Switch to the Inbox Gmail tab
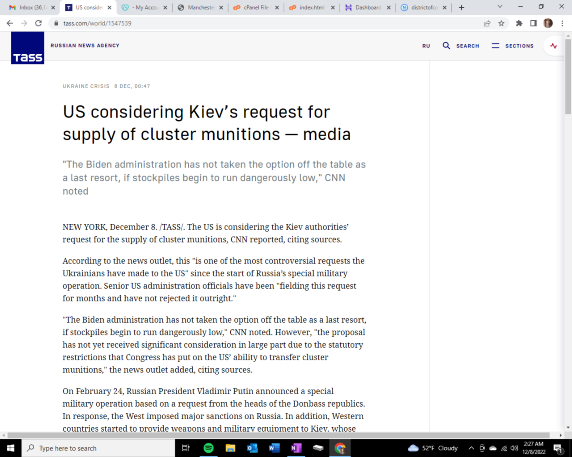The width and height of the screenshot is (572, 457). point(32,7)
